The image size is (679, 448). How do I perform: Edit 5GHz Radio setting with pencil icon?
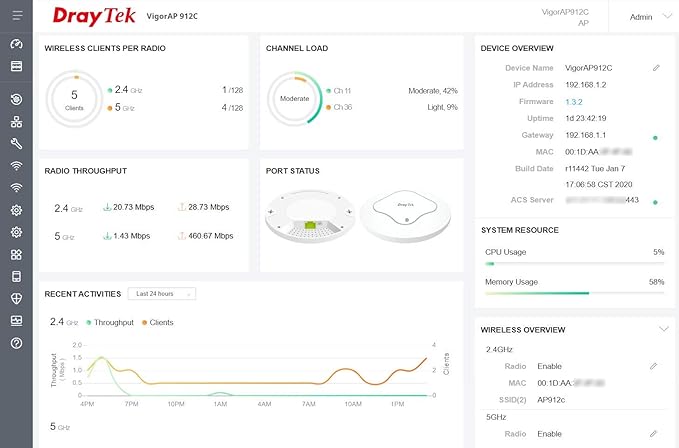coord(653,433)
